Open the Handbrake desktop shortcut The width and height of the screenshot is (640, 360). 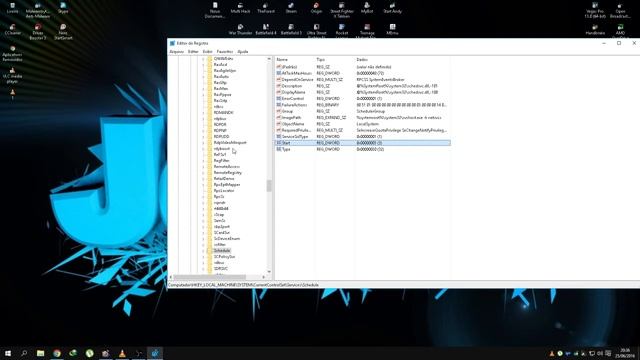595,29
